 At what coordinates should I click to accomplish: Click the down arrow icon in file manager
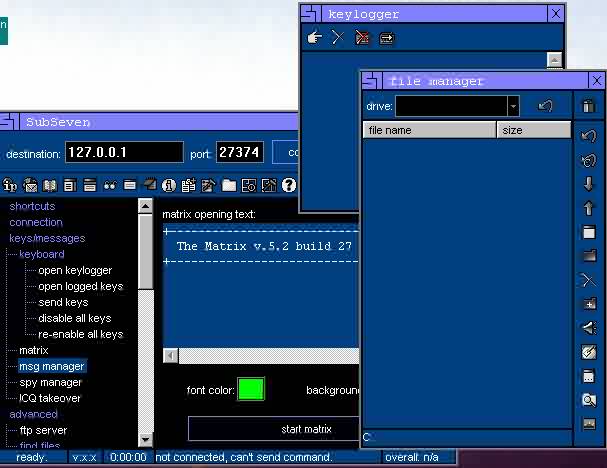[x=589, y=184]
